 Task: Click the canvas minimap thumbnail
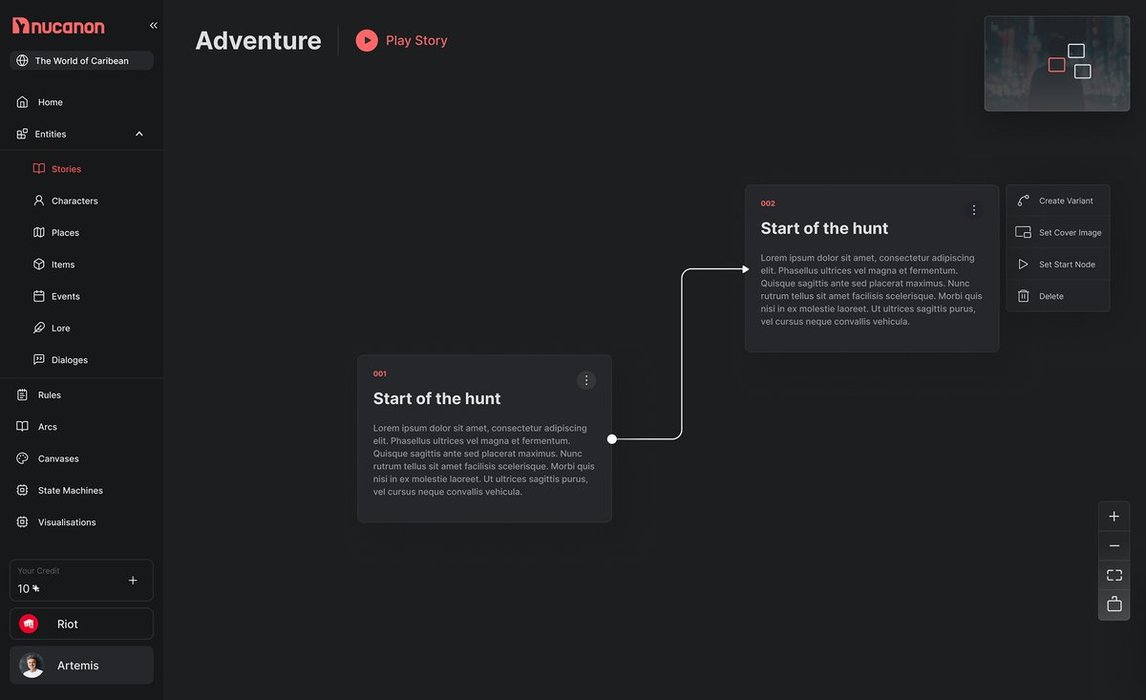coord(1057,63)
